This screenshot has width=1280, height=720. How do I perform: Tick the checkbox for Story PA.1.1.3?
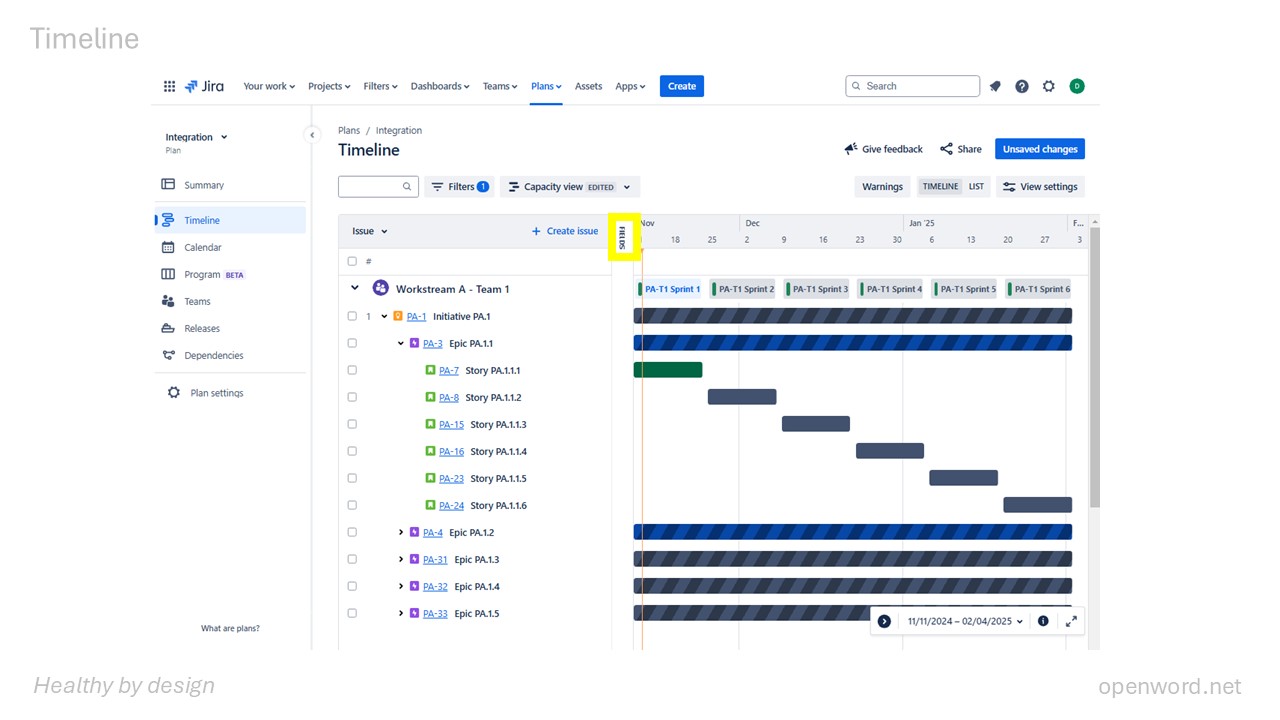coord(352,424)
